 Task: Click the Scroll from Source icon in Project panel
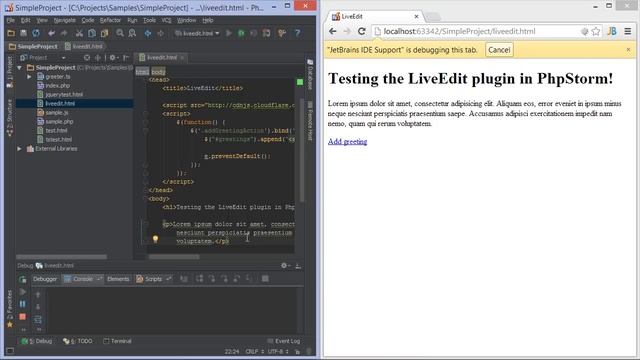tap(87, 58)
